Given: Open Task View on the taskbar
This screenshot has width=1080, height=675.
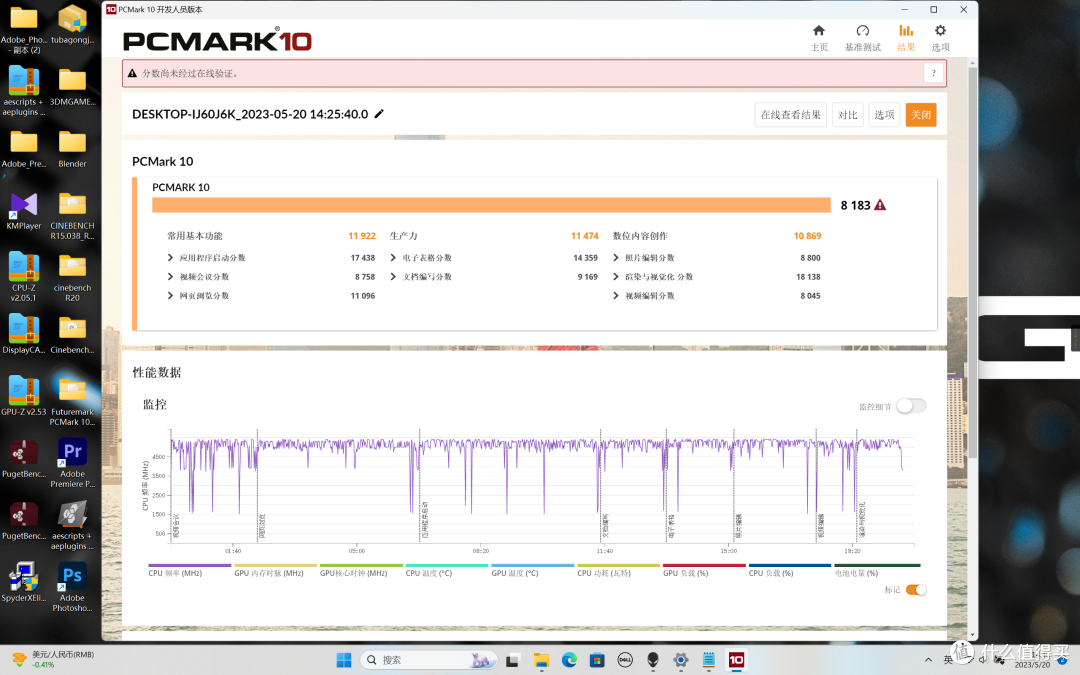Looking at the screenshot, I should [512, 660].
